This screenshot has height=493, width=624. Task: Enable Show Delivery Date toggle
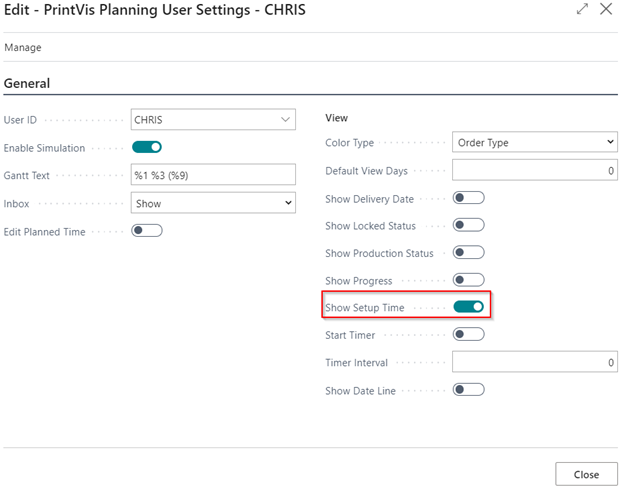[468, 198]
